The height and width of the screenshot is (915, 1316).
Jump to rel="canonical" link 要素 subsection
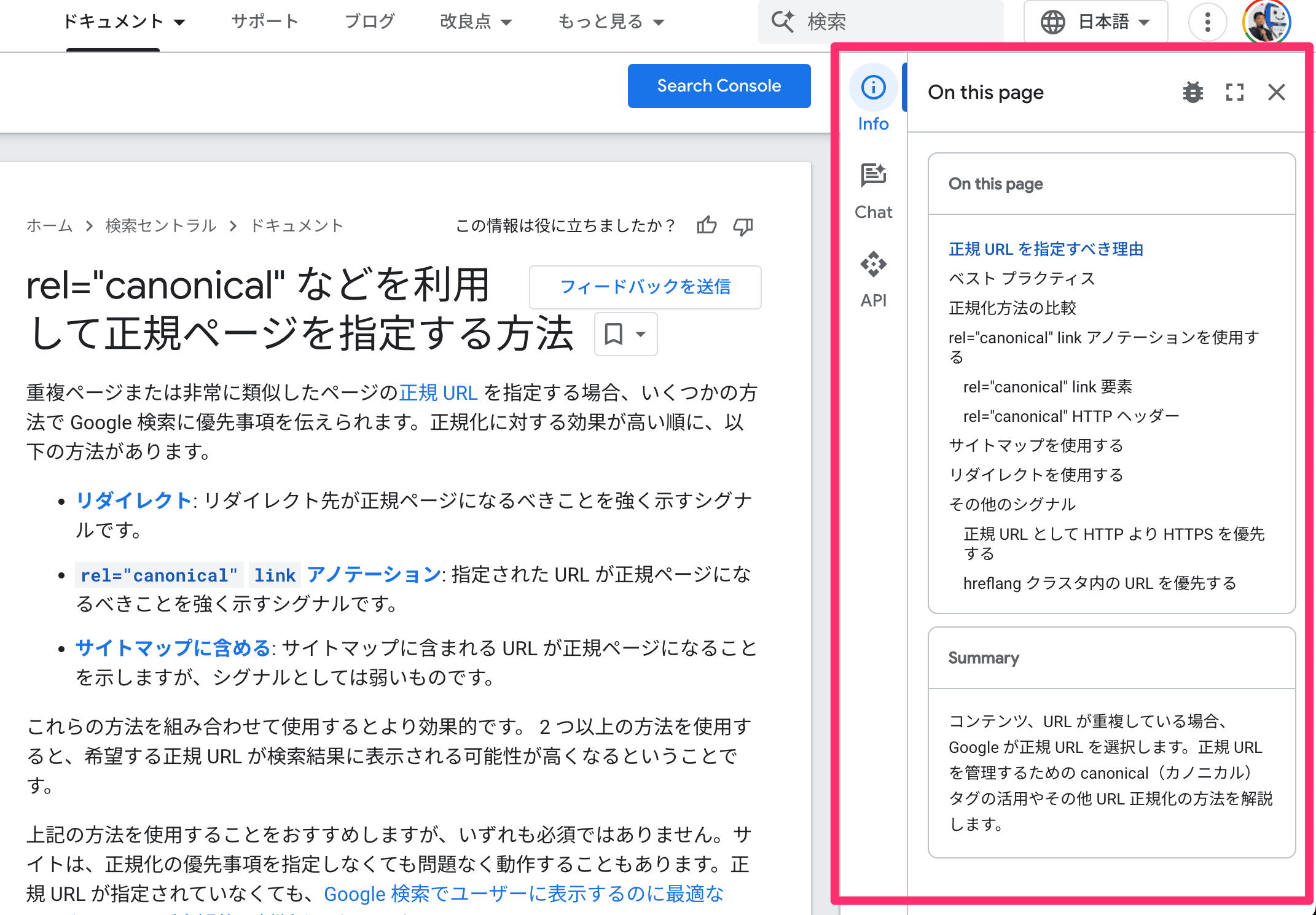1048,387
